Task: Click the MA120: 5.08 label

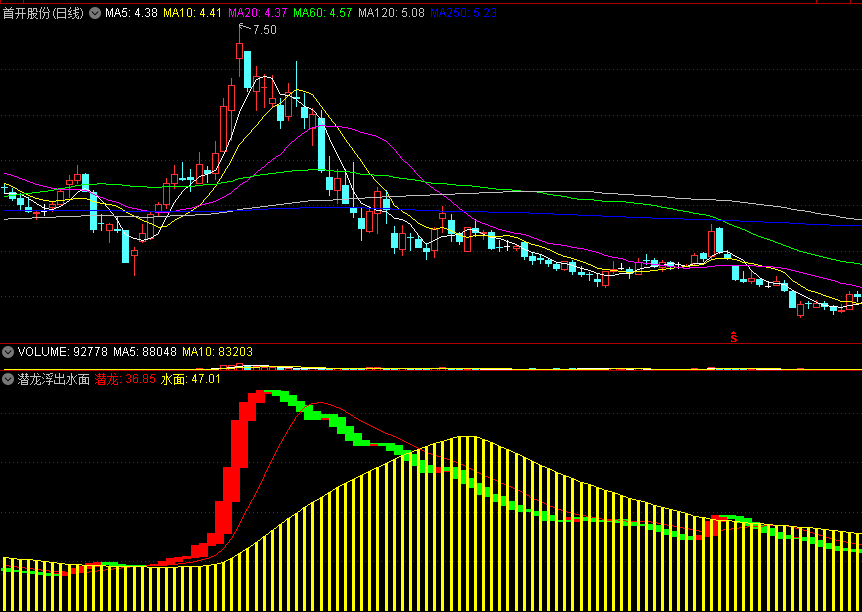Action: pos(391,13)
